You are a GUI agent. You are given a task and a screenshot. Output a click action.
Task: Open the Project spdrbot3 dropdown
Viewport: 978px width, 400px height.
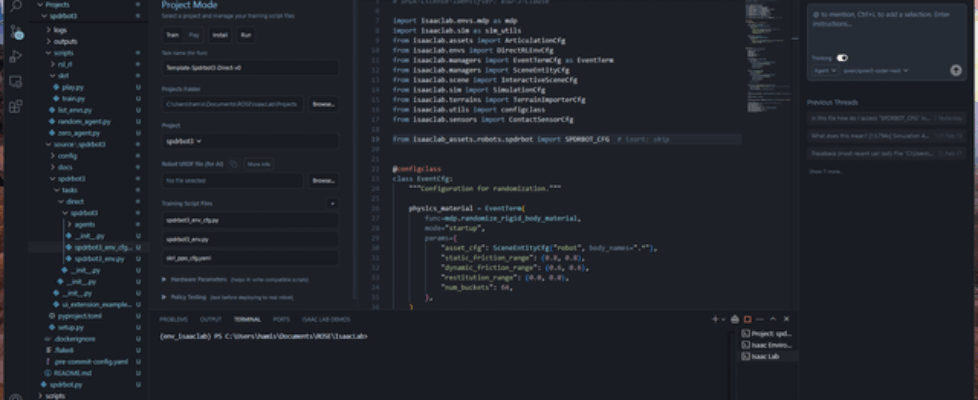(x=184, y=141)
